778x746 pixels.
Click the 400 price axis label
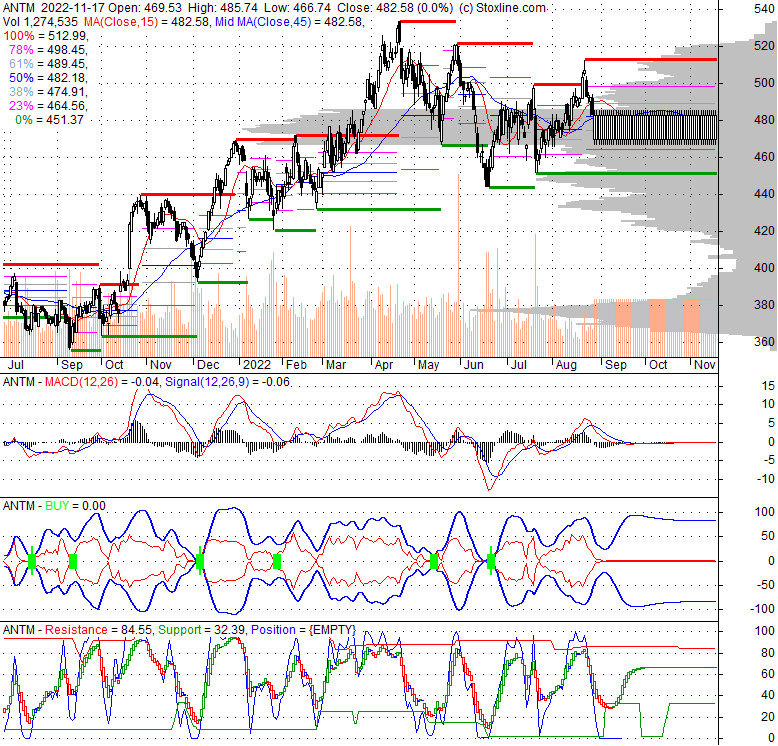click(x=764, y=268)
